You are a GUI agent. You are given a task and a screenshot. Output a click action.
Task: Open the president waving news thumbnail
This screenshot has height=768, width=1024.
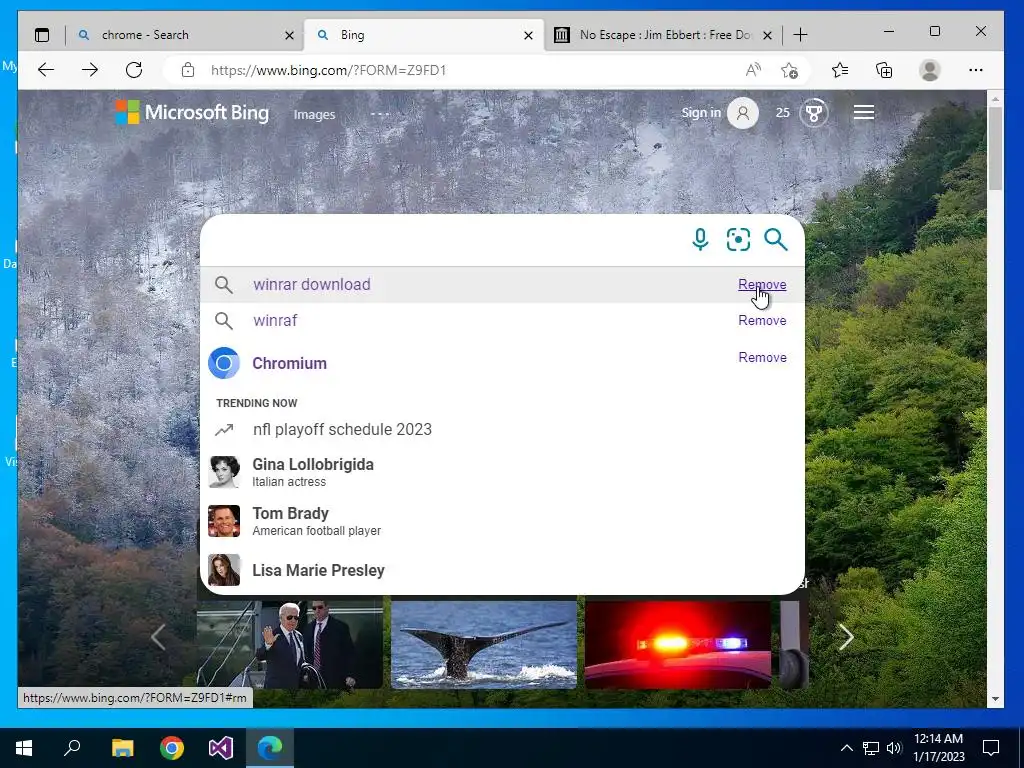(x=290, y=645)
